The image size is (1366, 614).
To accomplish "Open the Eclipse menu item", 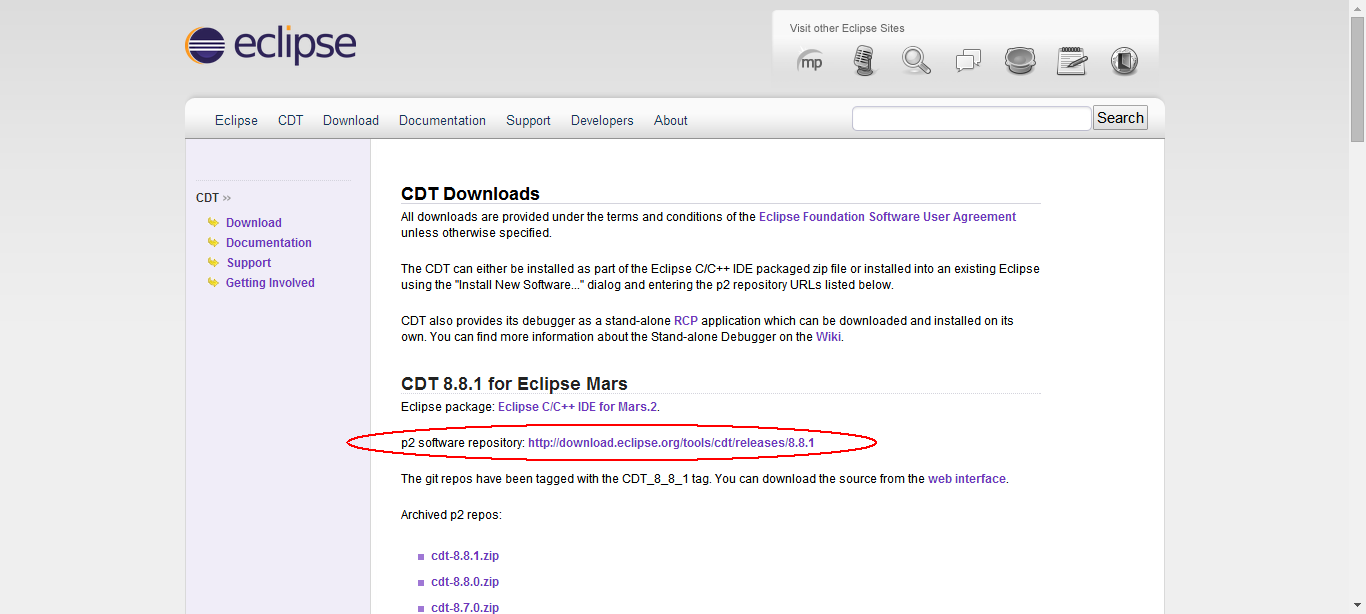I will [236, 120].
